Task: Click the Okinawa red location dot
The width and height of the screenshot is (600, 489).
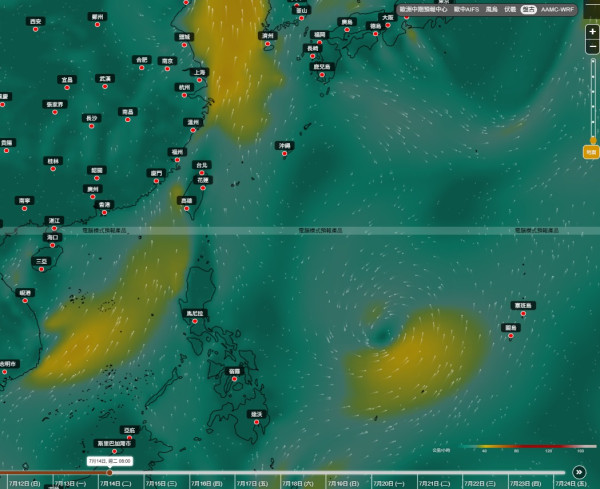Action: coord(284,154)
